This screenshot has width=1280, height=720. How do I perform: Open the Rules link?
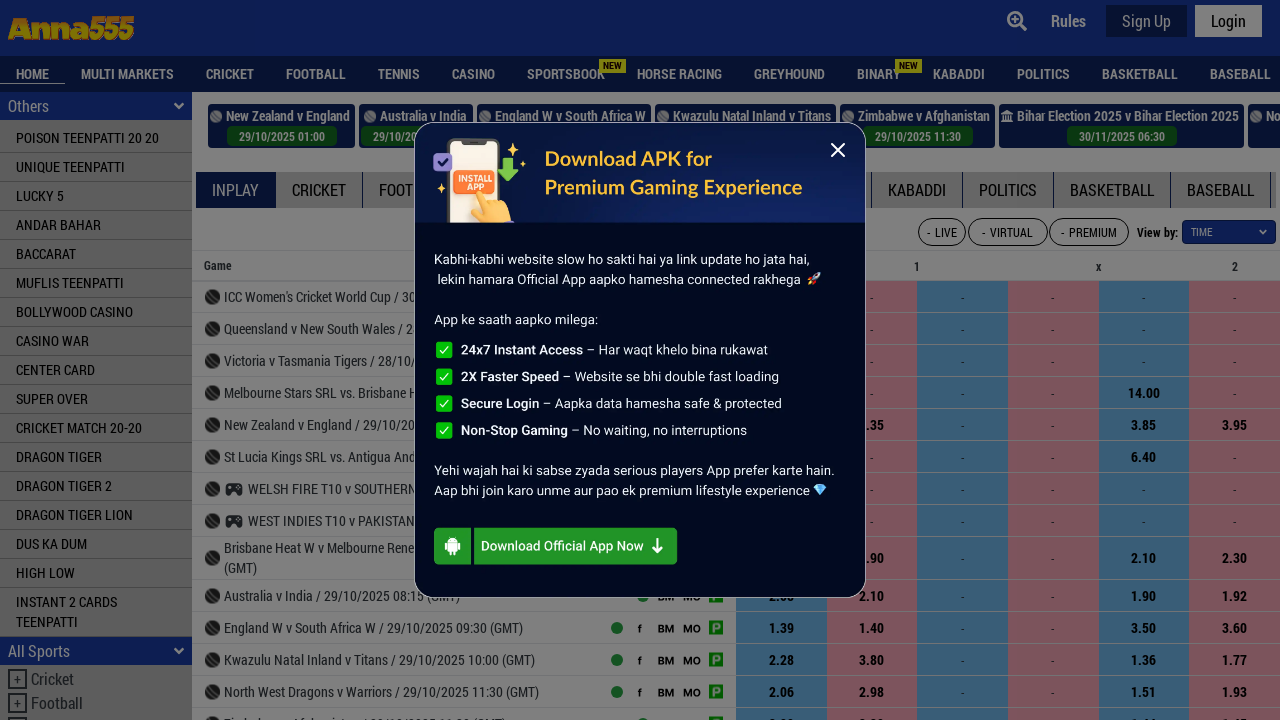(1068, 21)
